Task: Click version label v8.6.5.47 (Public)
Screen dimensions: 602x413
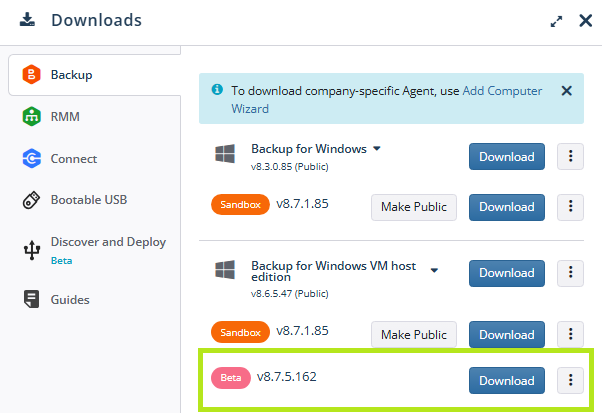Action: point(290,294)
